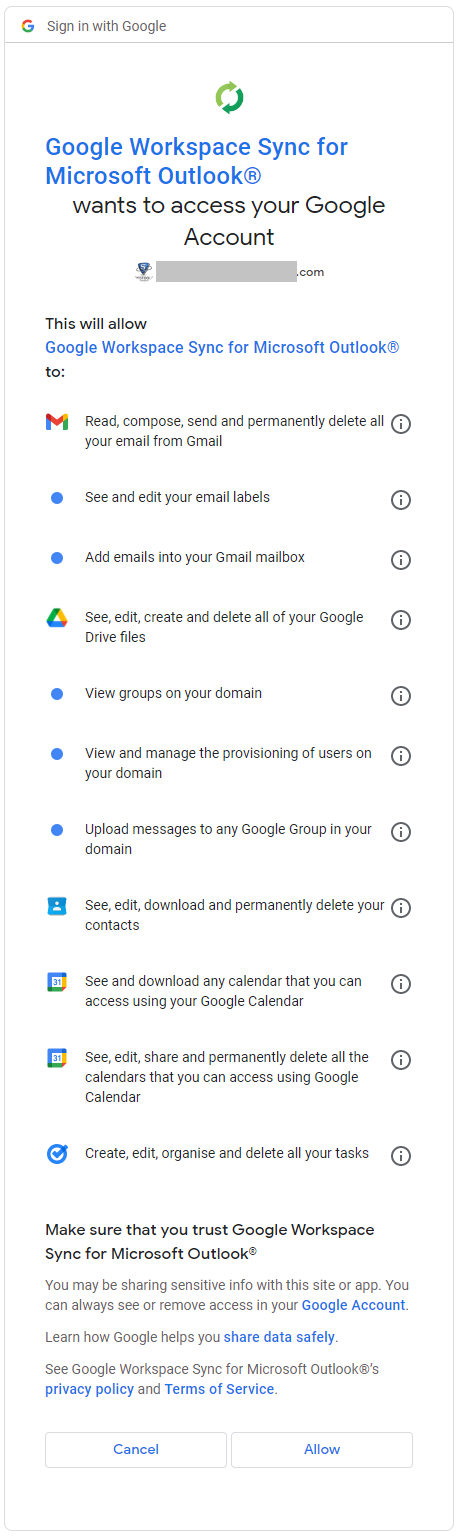This screenshot has height=1537, width=456.
Task: Click the 'Sign in with Google' header text
Action: (107, 26)
